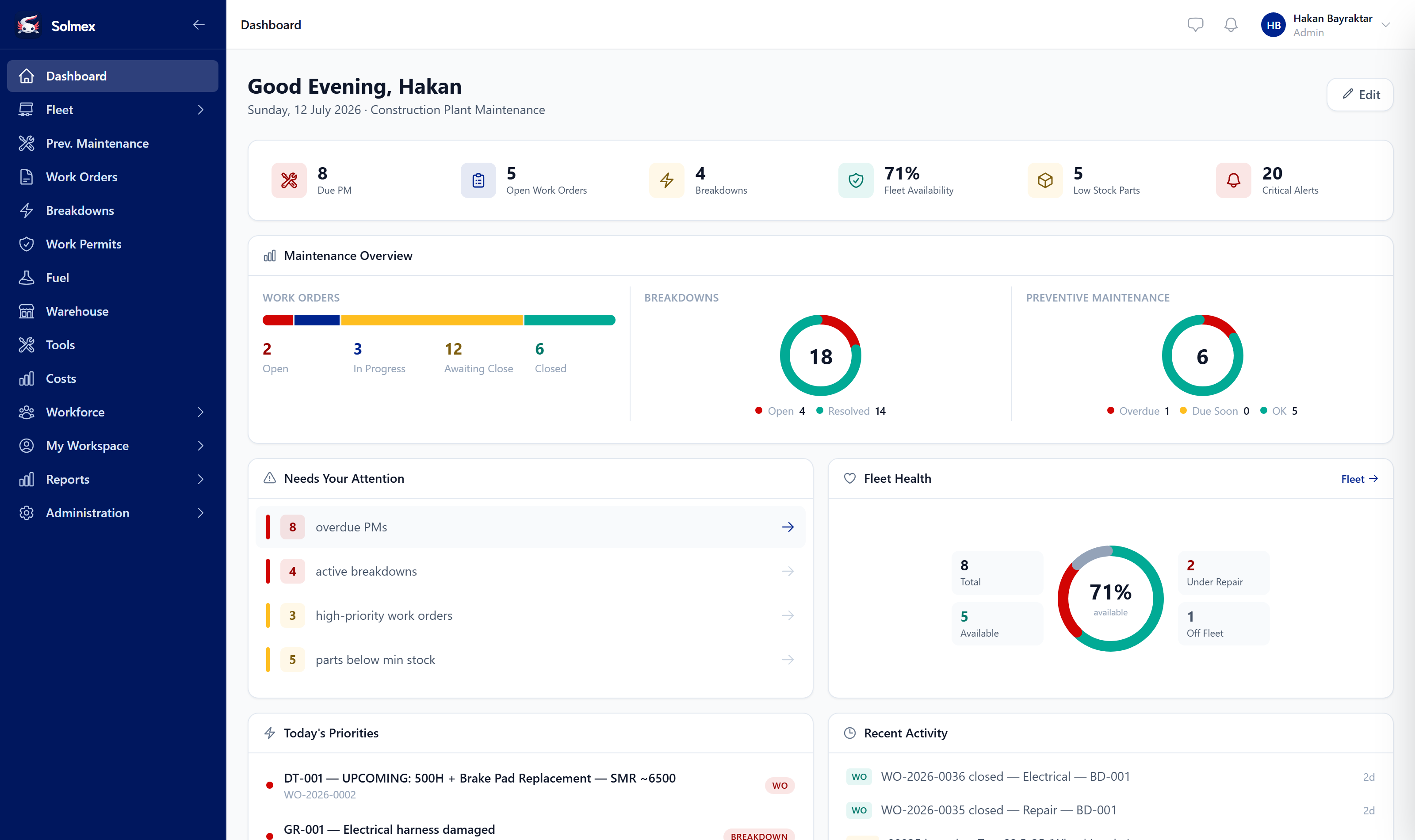This screenshot has width=1415, height=840.
Task: Click the yellow Awaiting Close bar segment
Action: point(431,321)
